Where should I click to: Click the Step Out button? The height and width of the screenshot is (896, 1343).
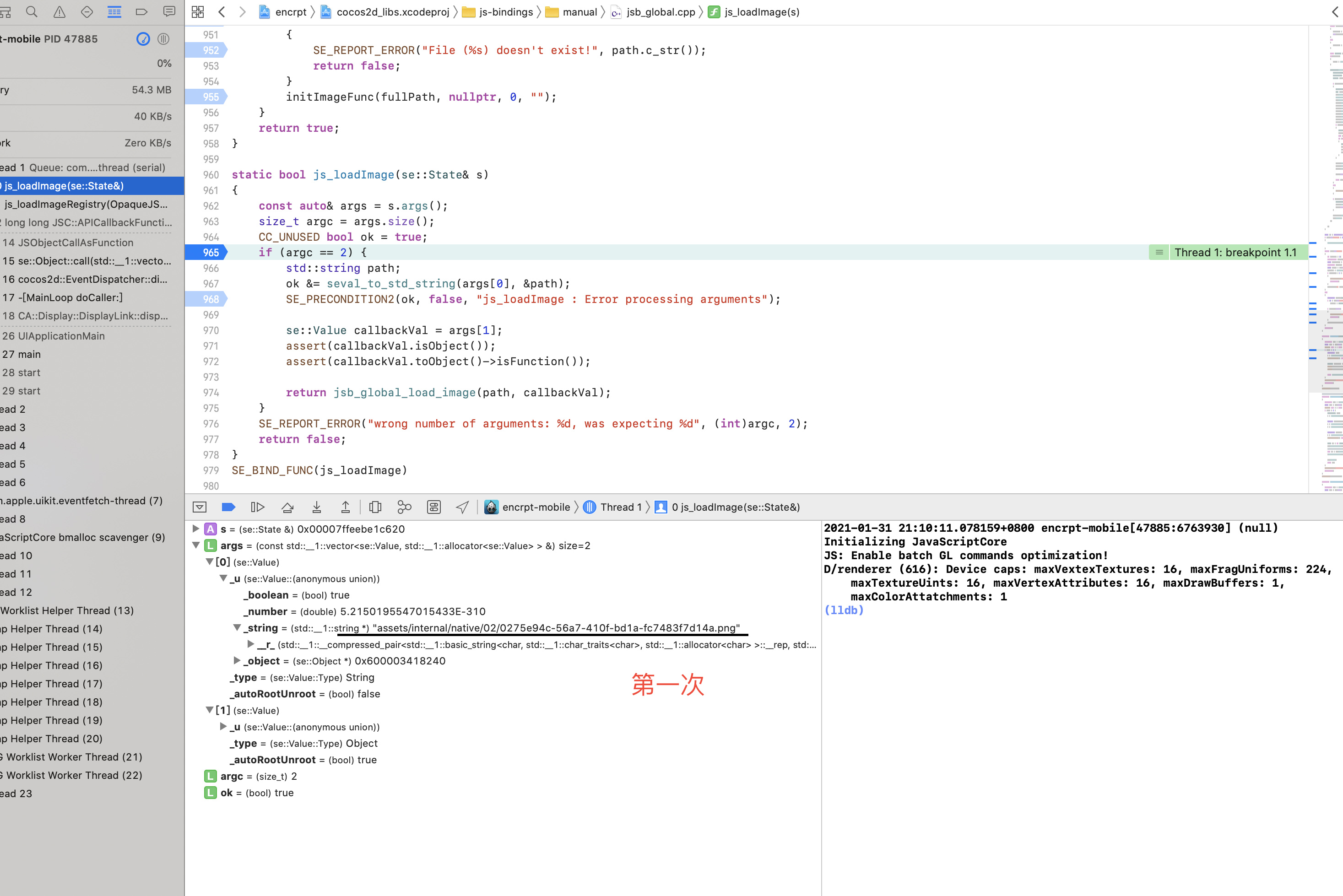coord(345,507)
